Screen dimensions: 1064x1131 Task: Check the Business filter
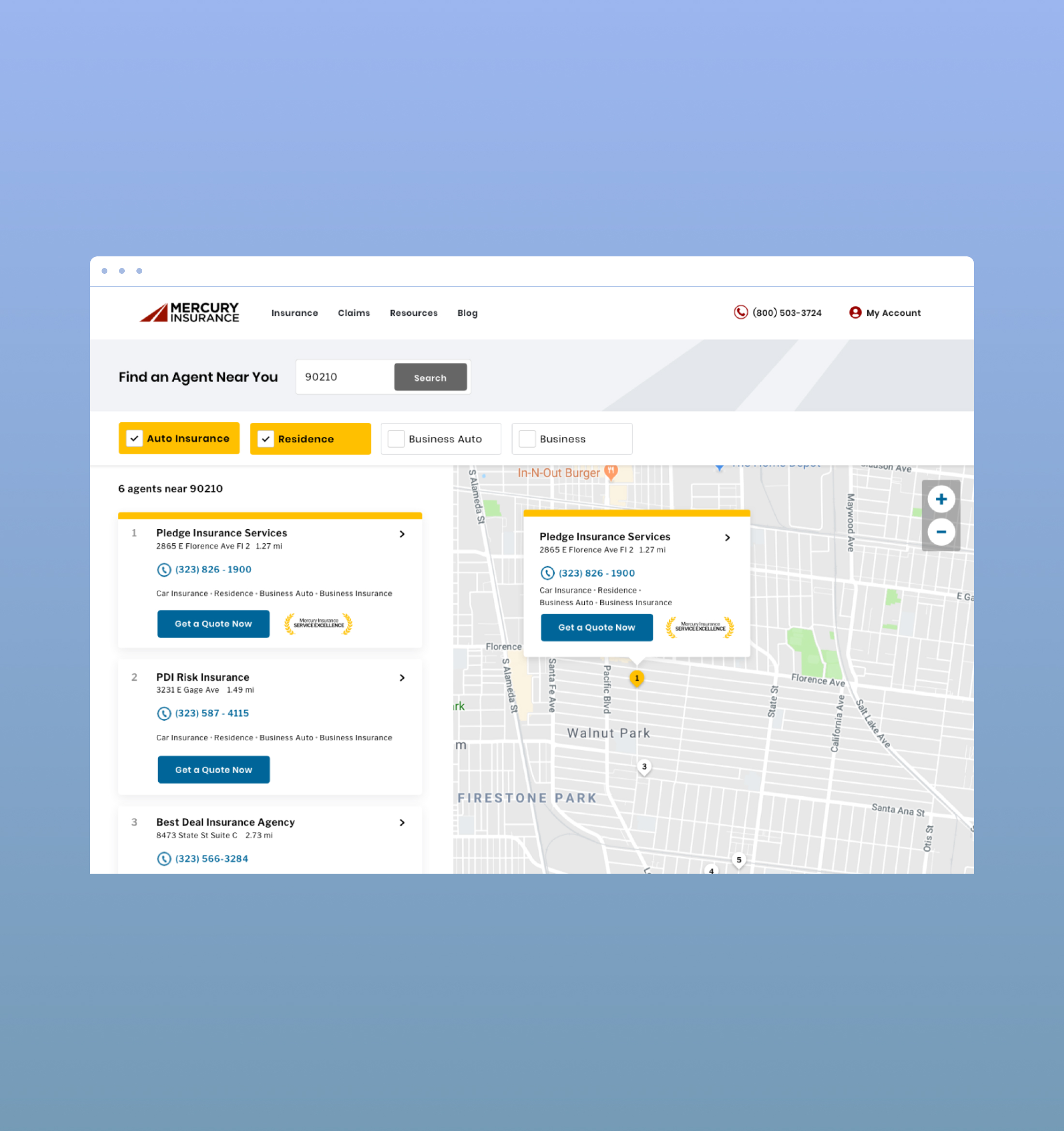click(x=527, y=439)
